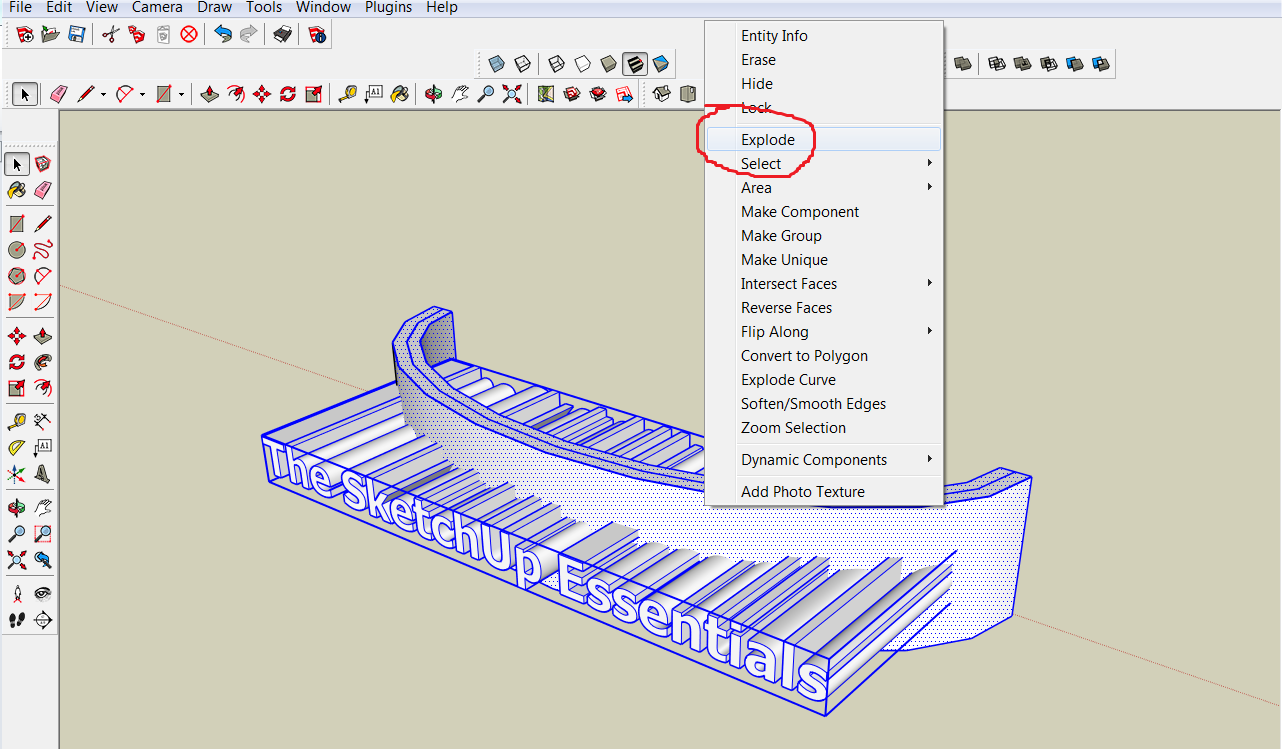Open dropdown arrow beside the Rectangle tool

tap(181, 94)
